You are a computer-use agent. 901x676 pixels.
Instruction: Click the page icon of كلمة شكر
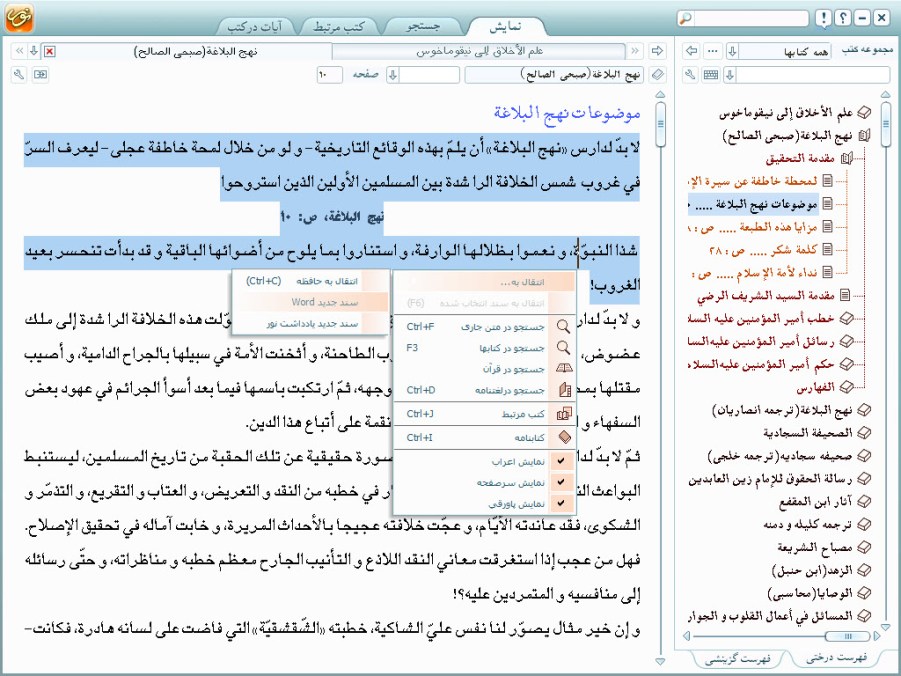827,249
